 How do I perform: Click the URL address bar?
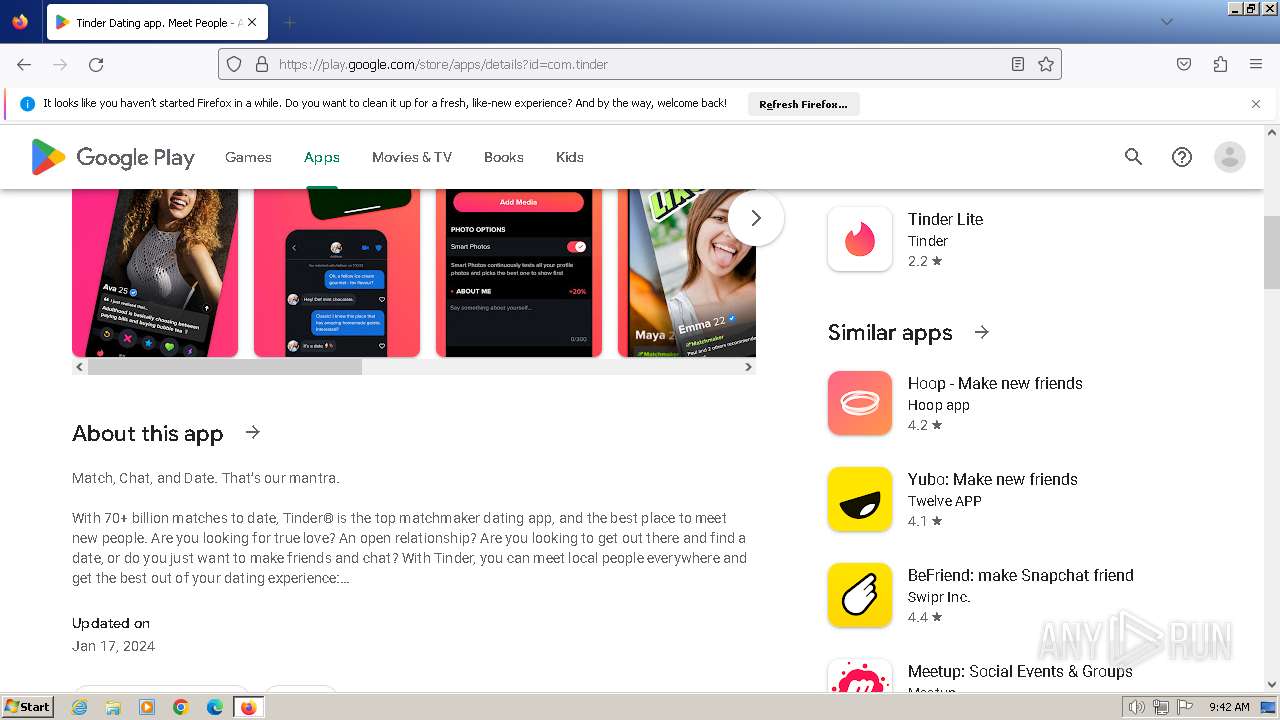click(640, 64)
